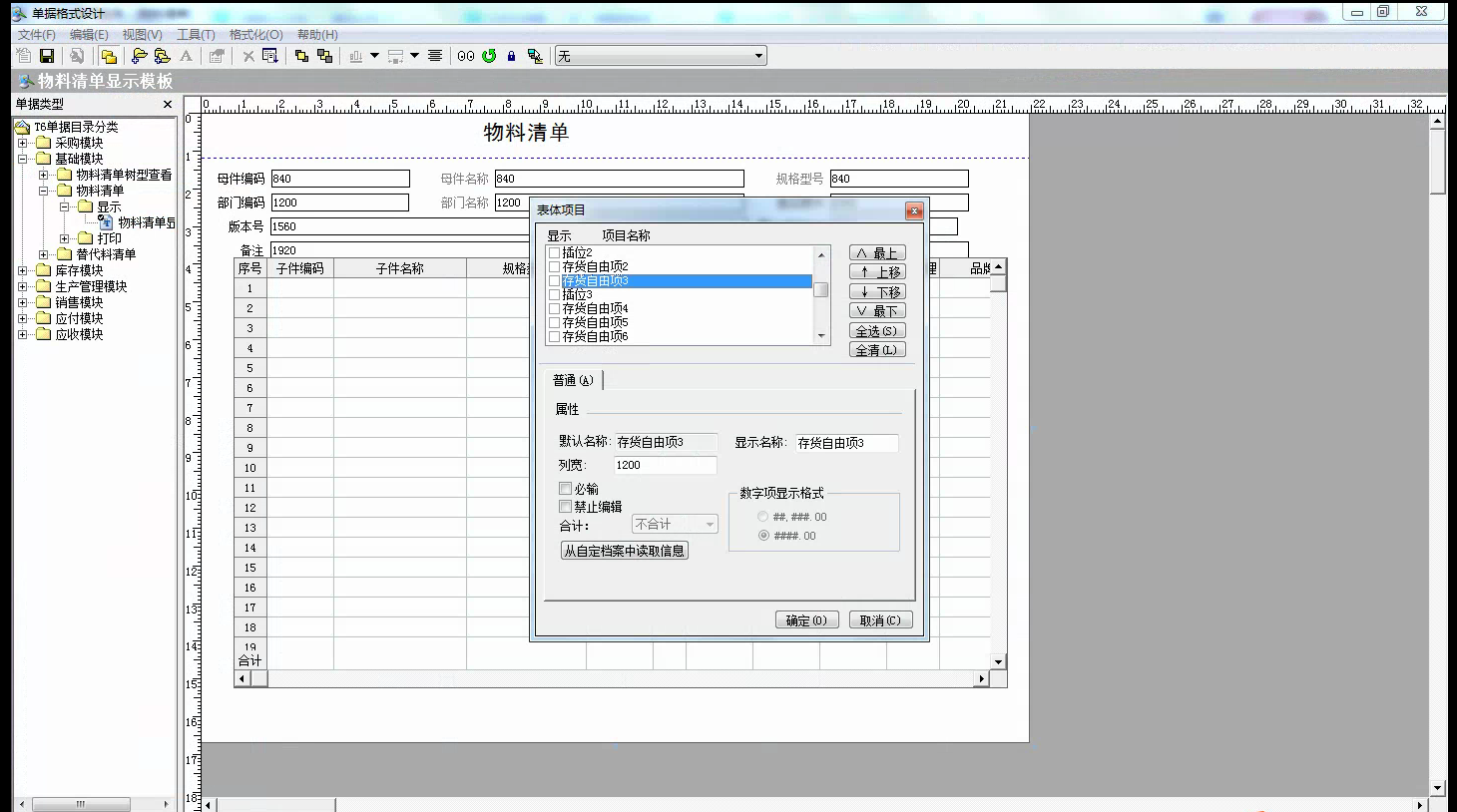
Task: Open the 文件(F) menu
Action: [37, 34]
